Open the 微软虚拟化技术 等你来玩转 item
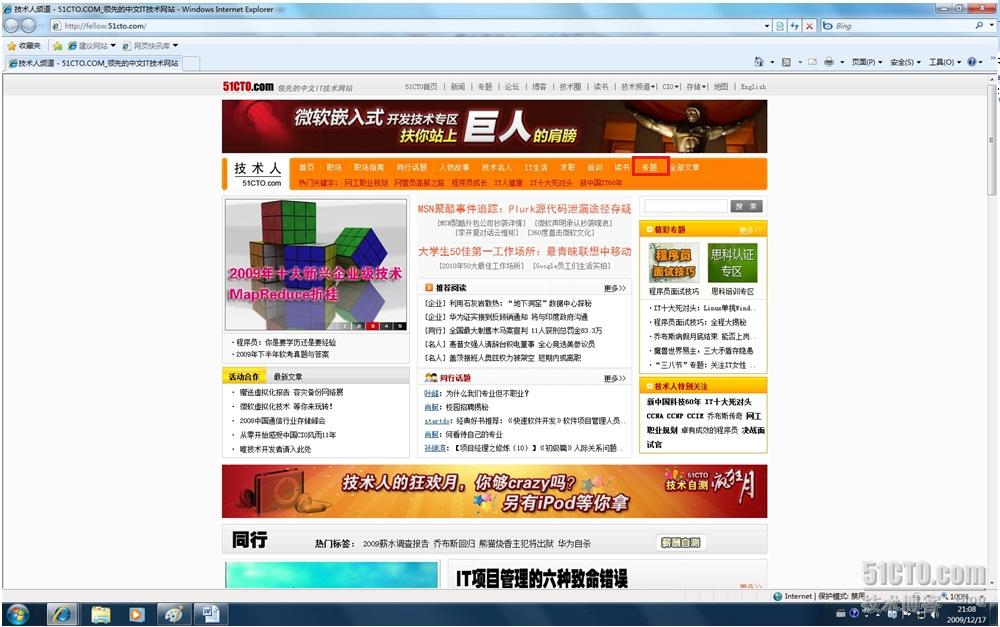Screen dimensions: 1000x627 tap(286, 406)
